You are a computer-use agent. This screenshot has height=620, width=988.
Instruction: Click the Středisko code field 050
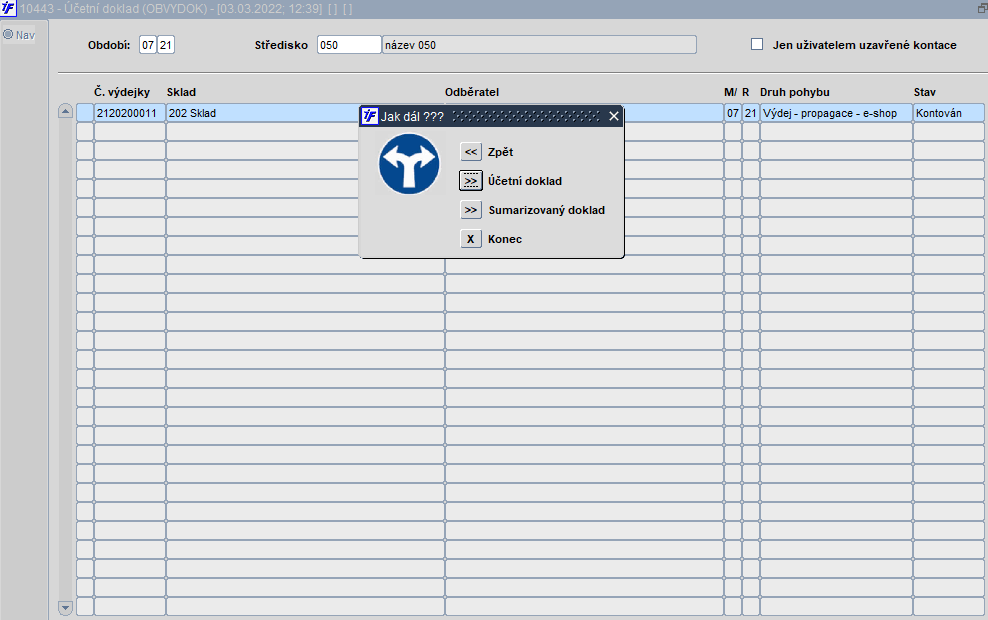coord(349,45)
